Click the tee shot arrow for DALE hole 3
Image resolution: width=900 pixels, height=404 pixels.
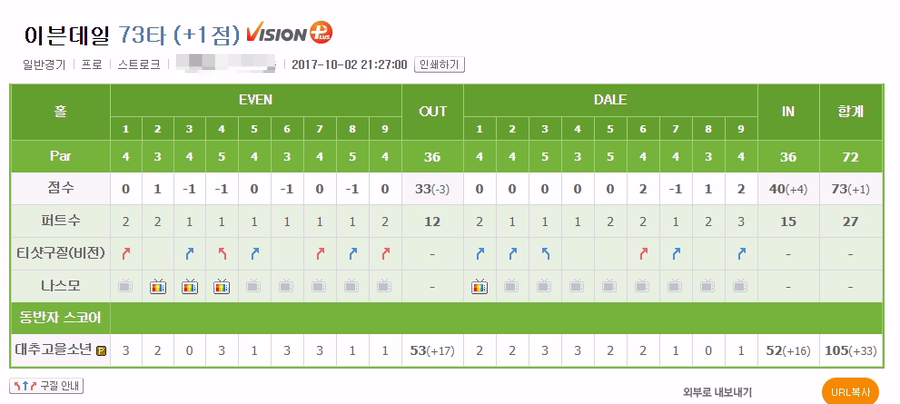(x=545, y=253)
